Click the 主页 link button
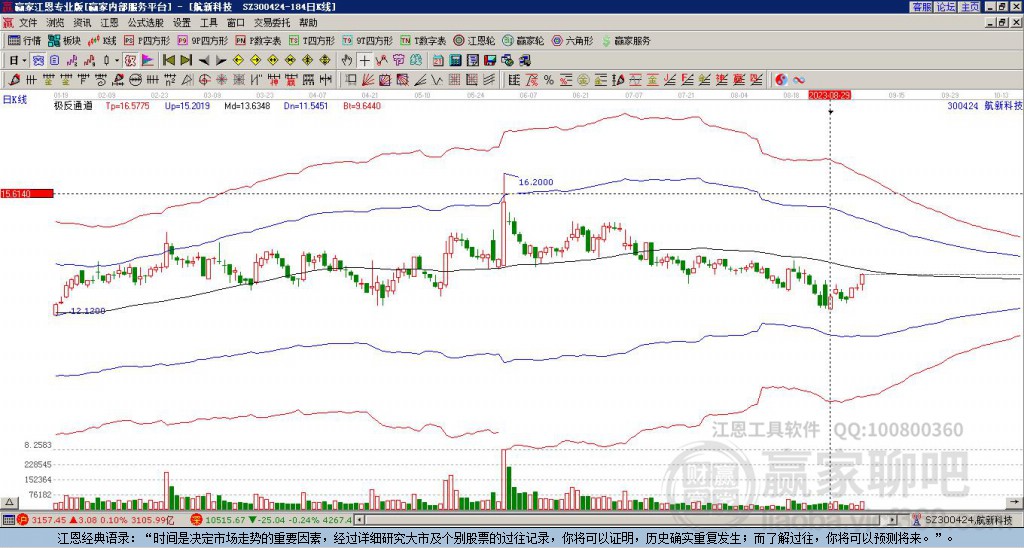This screenshot has width=1024, height=548. (970, 7)
